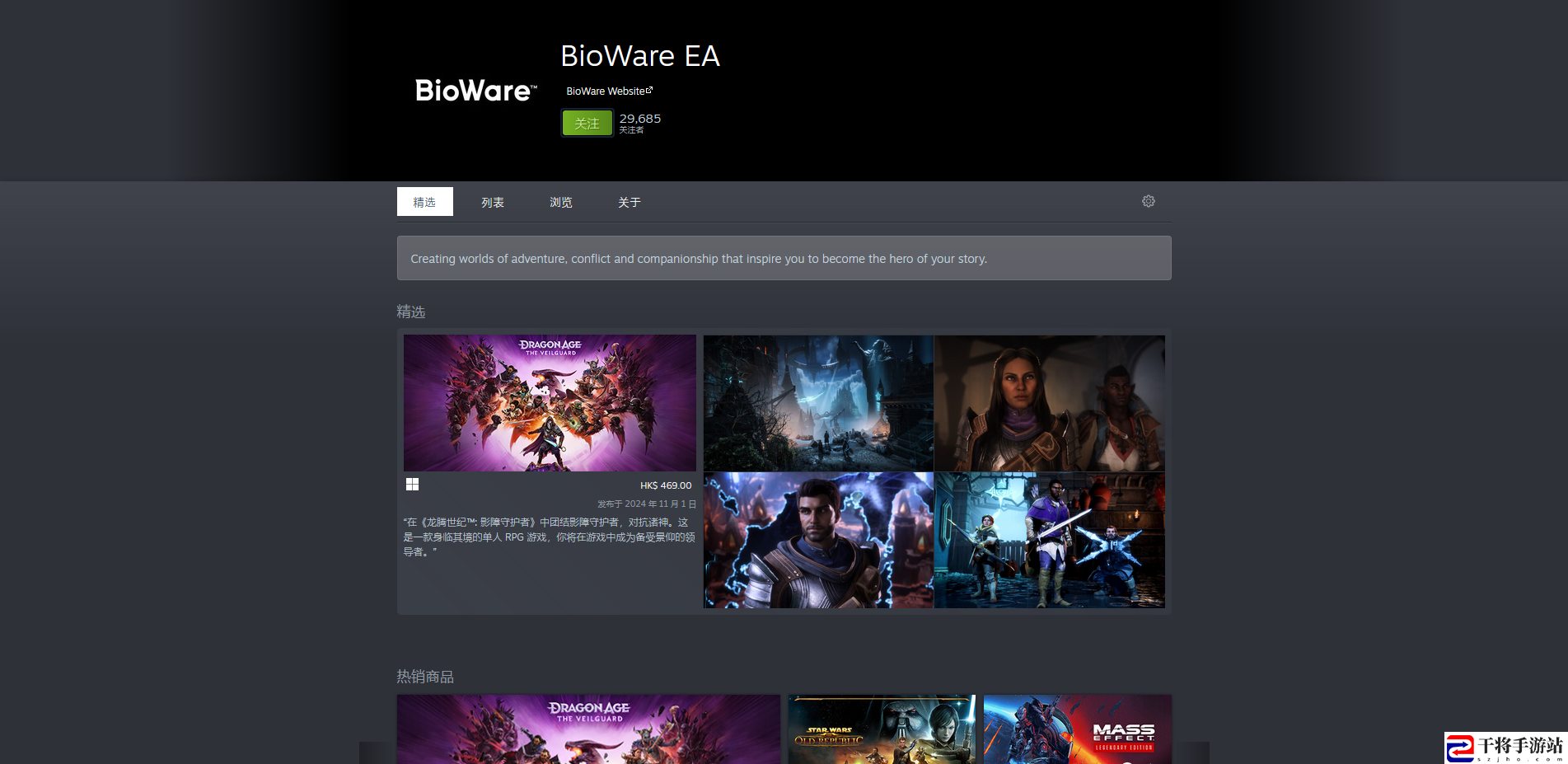Click the 29,685 followers count
1568x764 pixels.
[640, 119]
